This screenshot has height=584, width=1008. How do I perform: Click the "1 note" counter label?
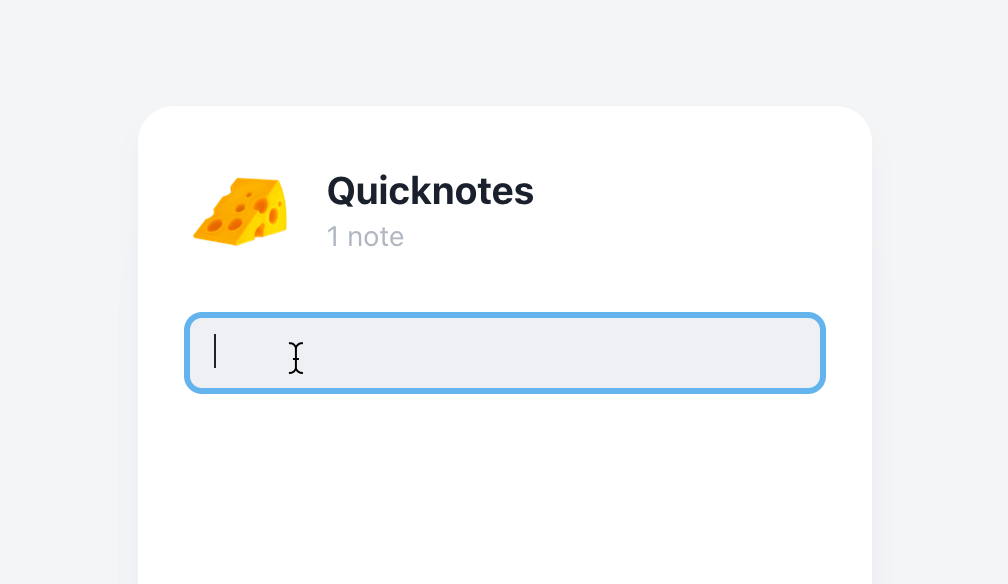coord(365,237)
